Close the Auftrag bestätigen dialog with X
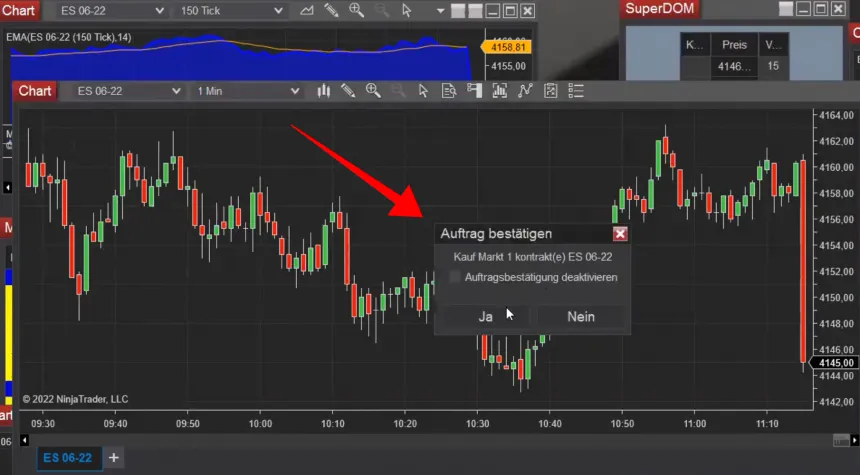Screen dimensions: 860x475 pyautogui.click(x=620, y=234)
